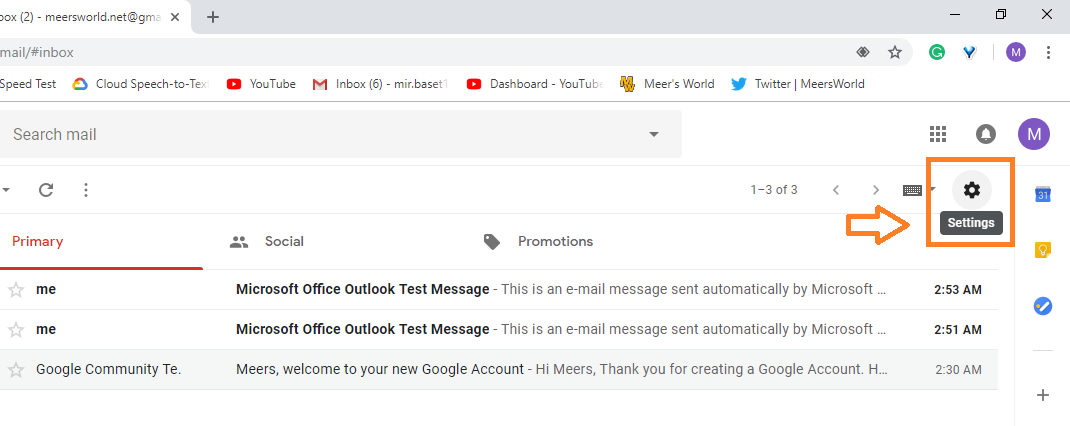
Task: Star the 2:51 AM Outlook test message
Action: click(x=16, y=330)
